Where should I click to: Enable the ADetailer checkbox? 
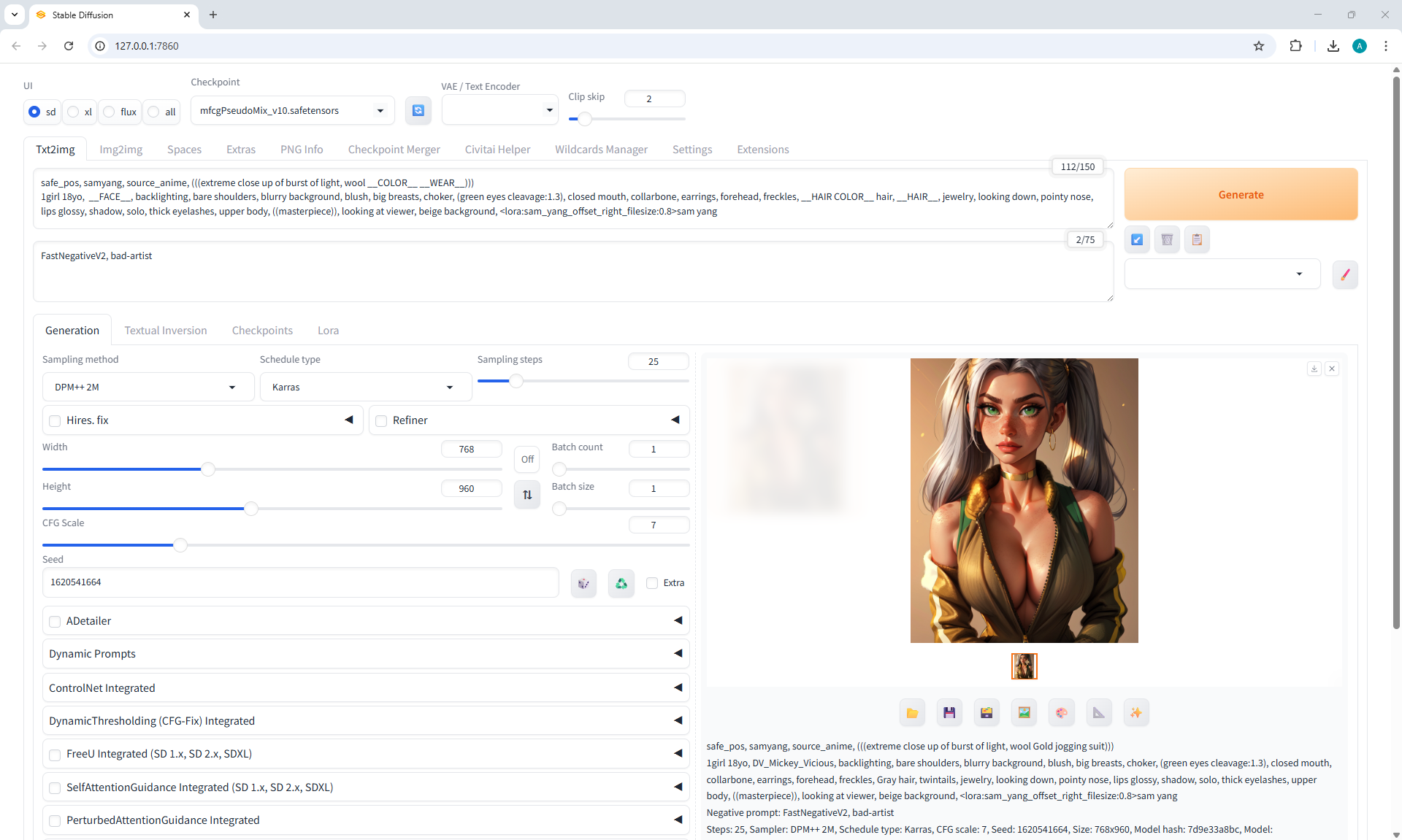[55, 621]
